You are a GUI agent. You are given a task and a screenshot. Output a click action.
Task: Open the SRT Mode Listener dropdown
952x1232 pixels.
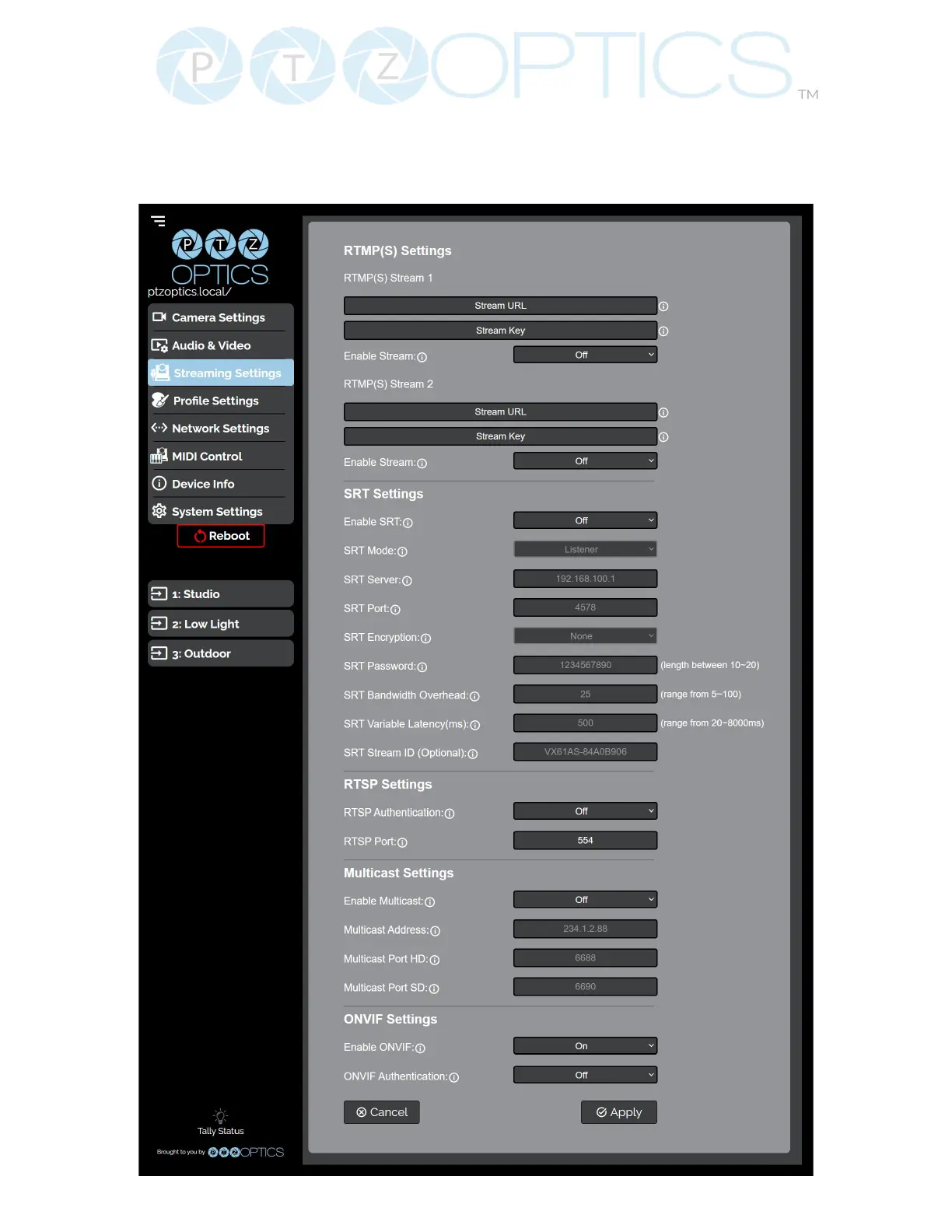(585, 550)
